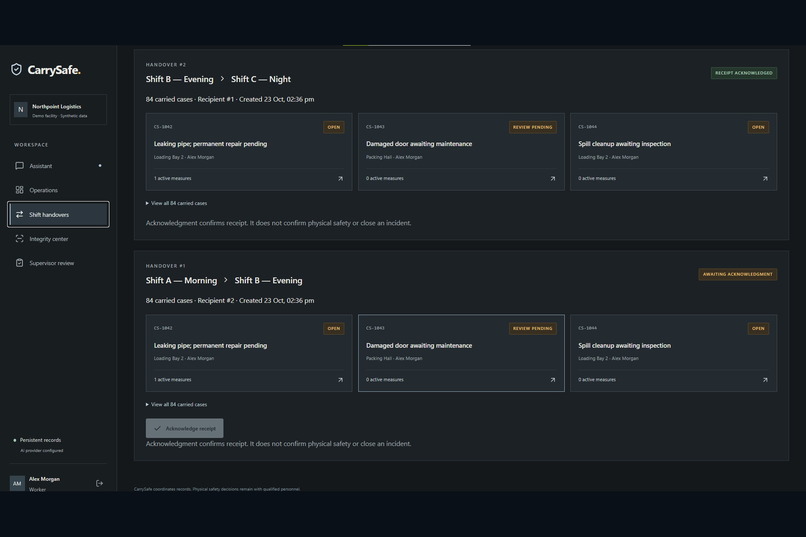The height and width of the screenshot is (537, 806).
Task: Click the notification dot beside Assistant
Action: [100, 165]
